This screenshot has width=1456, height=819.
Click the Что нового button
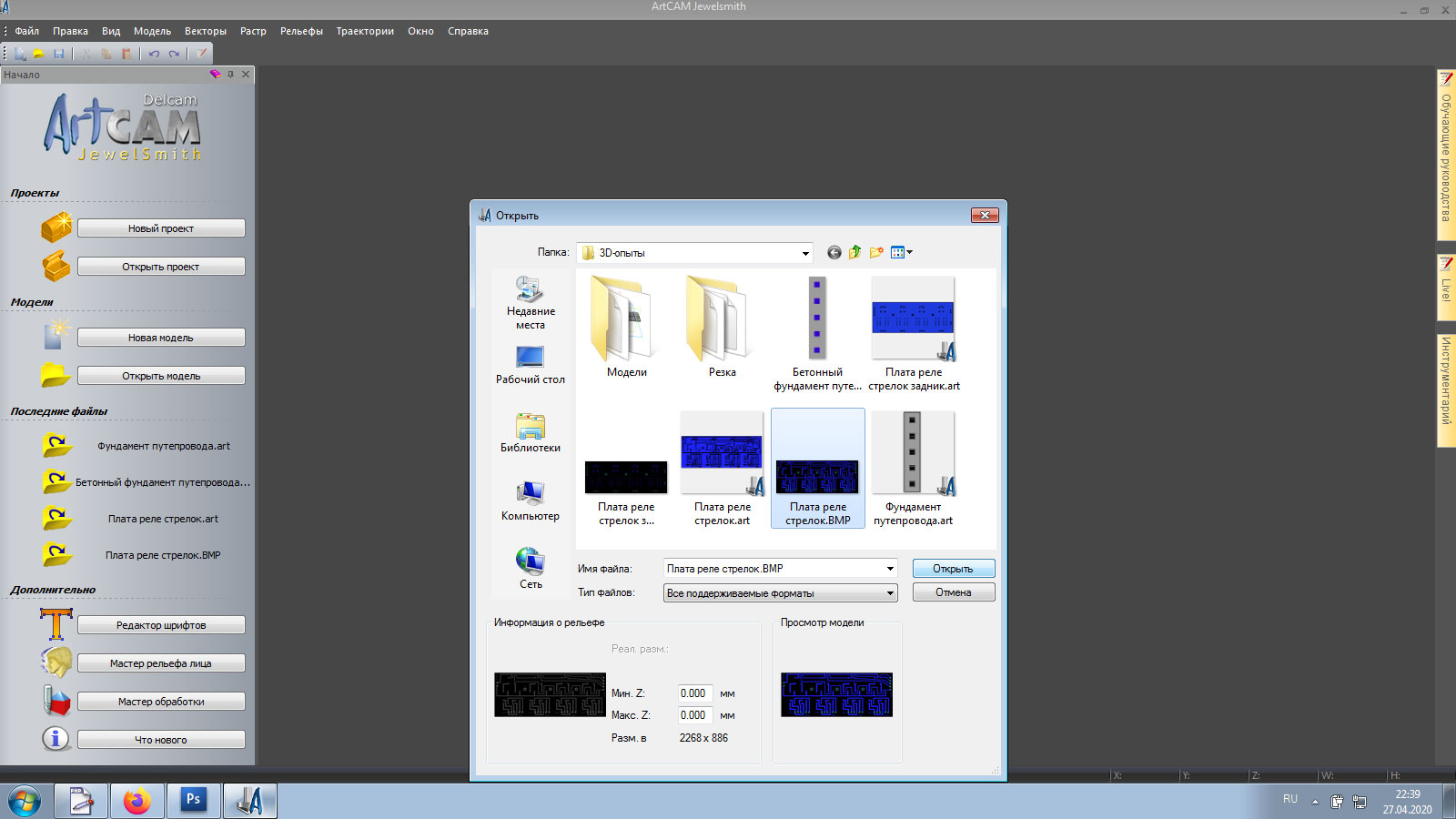pos(161,740)
